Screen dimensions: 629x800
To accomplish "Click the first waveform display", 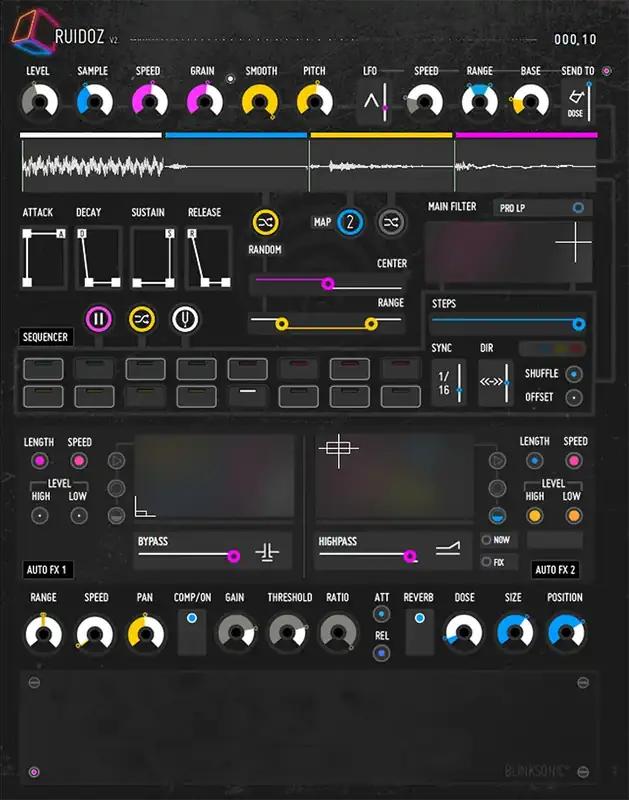I will (92, 166).
